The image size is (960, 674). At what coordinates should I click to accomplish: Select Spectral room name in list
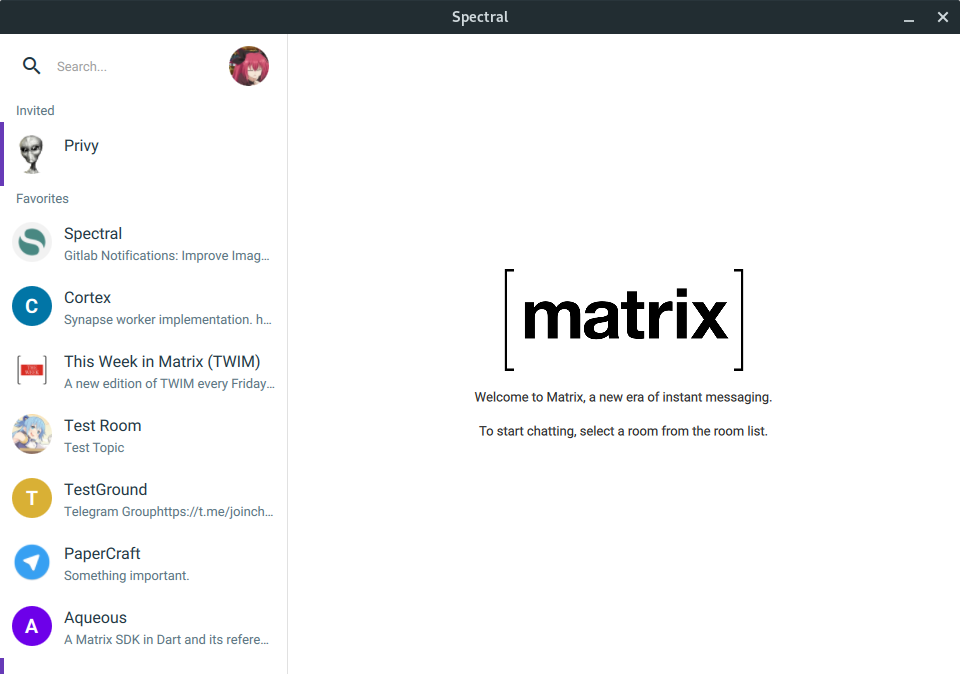click(x=93, y=234)
